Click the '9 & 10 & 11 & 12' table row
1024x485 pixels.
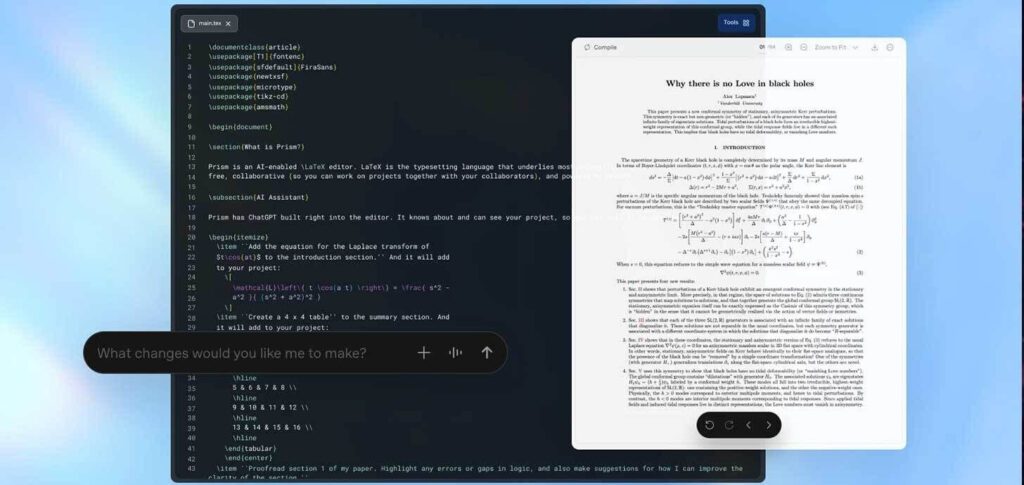point(270,407)
